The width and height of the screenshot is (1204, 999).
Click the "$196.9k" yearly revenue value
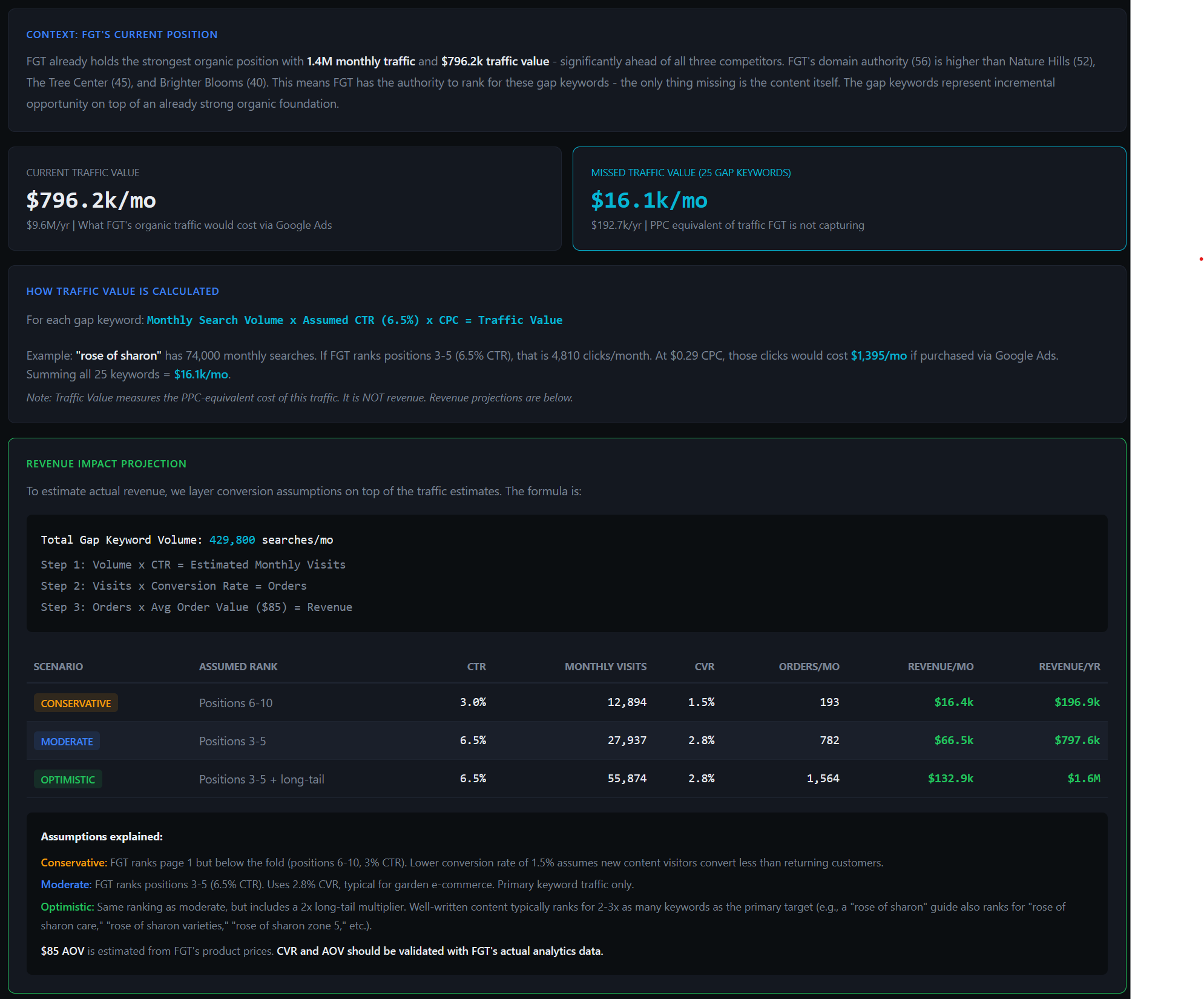click(1077, 702)
